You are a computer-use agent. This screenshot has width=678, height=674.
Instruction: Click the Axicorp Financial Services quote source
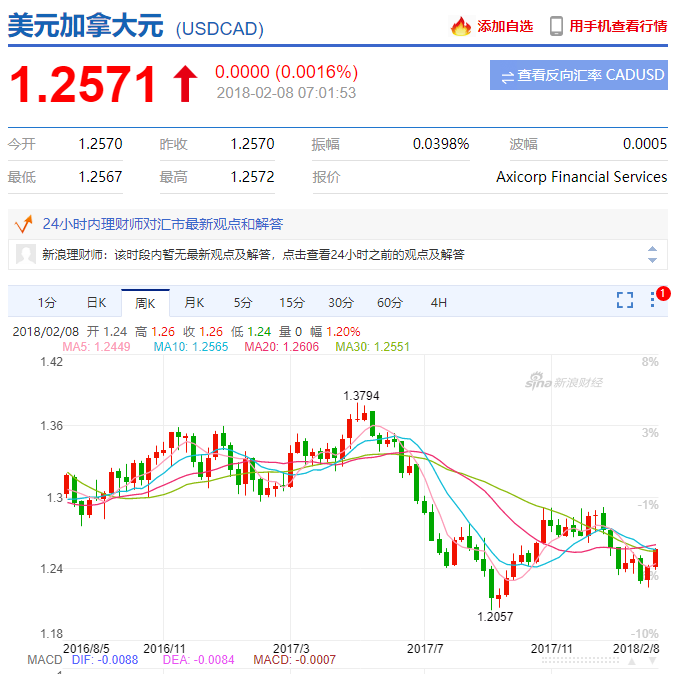(581, 177)
